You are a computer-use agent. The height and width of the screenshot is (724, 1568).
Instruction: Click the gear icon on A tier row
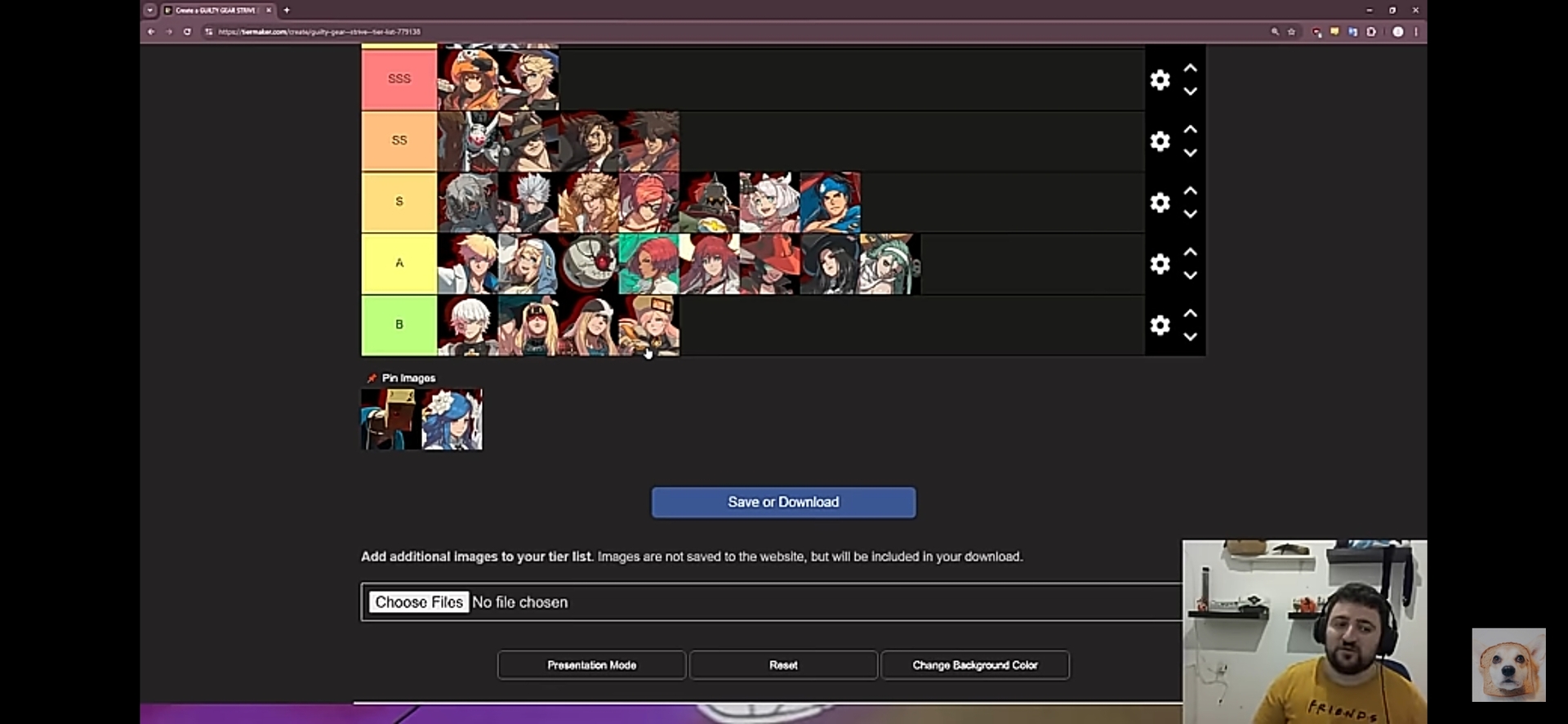1160,263
